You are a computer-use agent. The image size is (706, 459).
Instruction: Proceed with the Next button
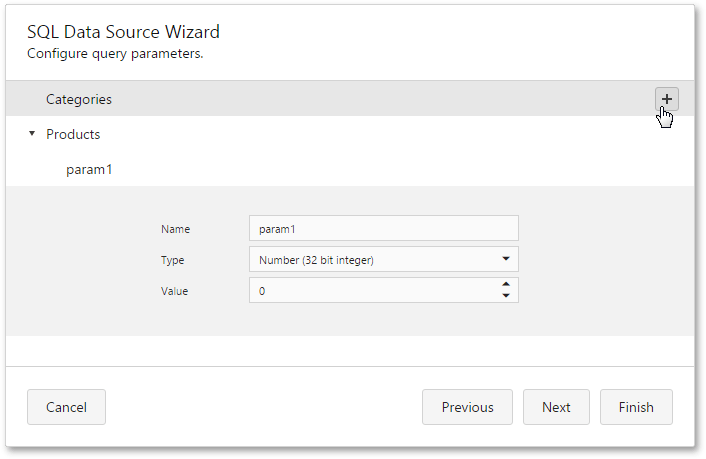tap(556, 407)
